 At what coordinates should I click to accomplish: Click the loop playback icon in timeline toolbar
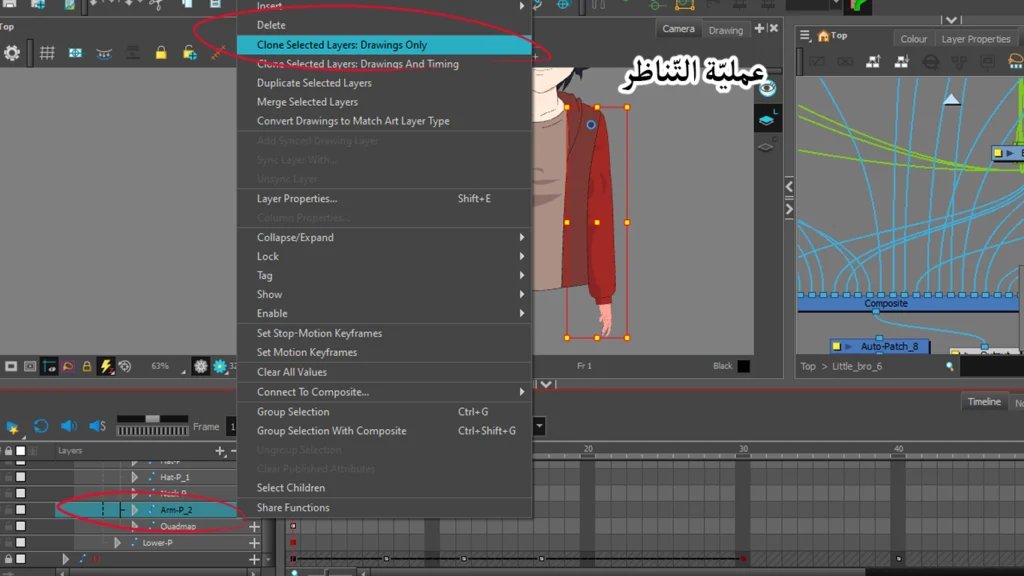point(41,427)
